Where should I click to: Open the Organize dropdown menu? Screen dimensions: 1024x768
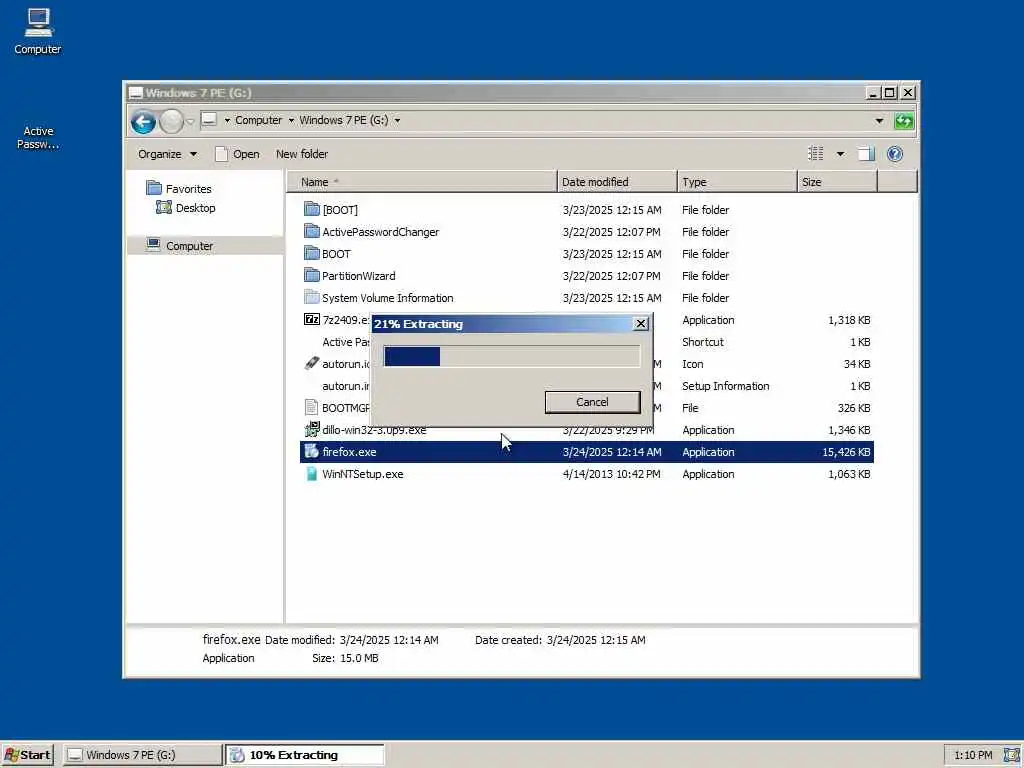tap(167, 154)
